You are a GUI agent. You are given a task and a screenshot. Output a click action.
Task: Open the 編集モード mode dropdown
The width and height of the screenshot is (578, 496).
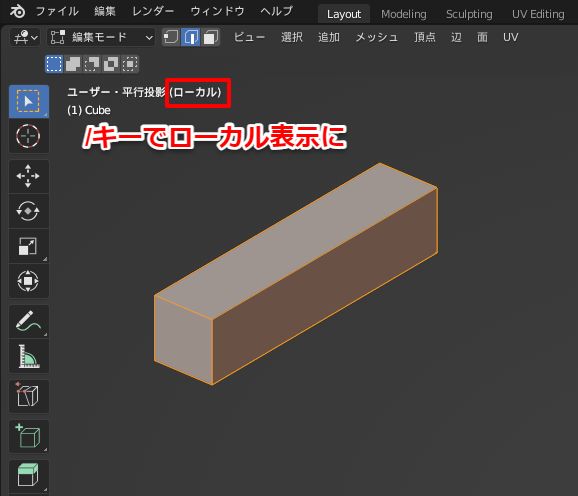tap(101, 37)
